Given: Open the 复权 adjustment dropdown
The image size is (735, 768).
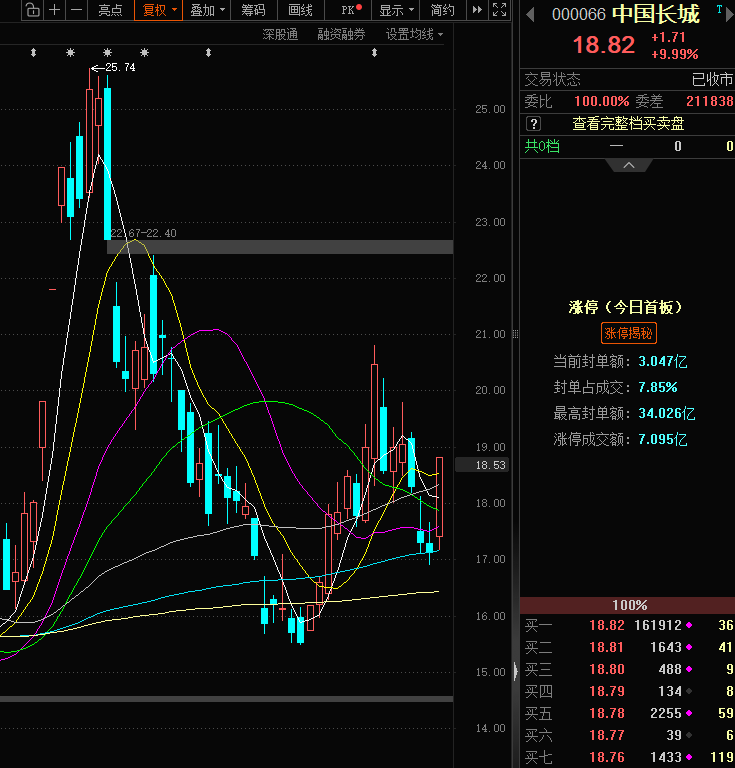Looking at the screenshot, I should coord(158,10).
